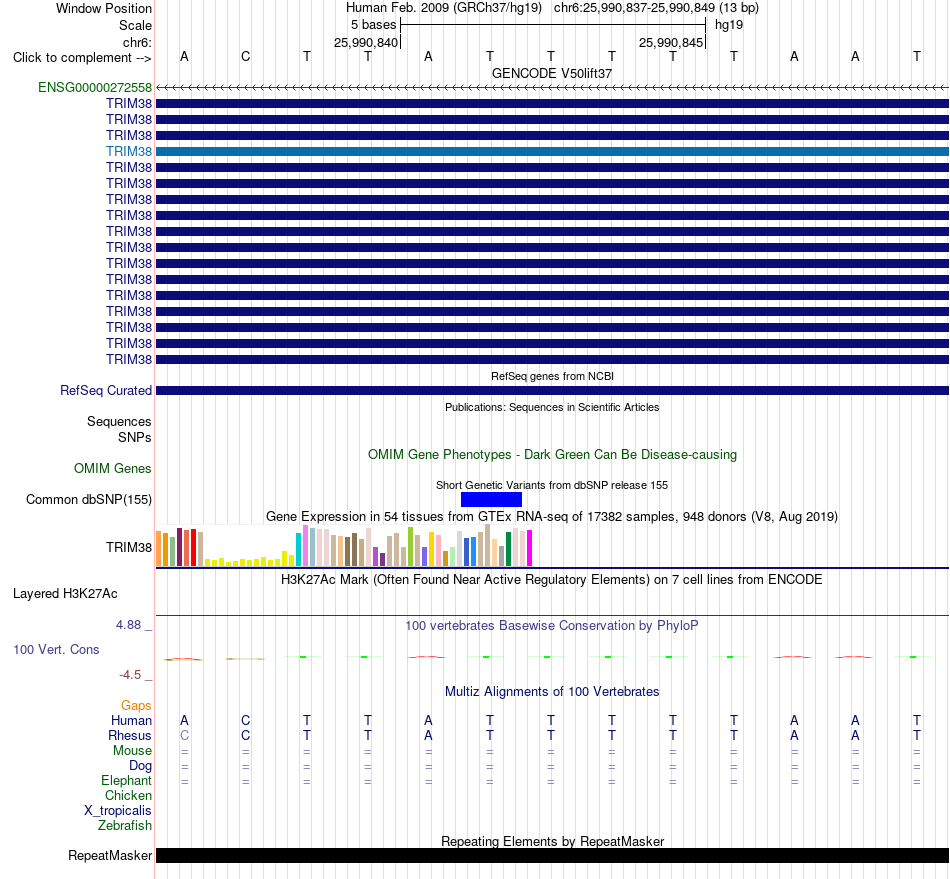Click the Scale label
Image resolution: width=950 pixels, height=879 pixels.
click(135, 25)
